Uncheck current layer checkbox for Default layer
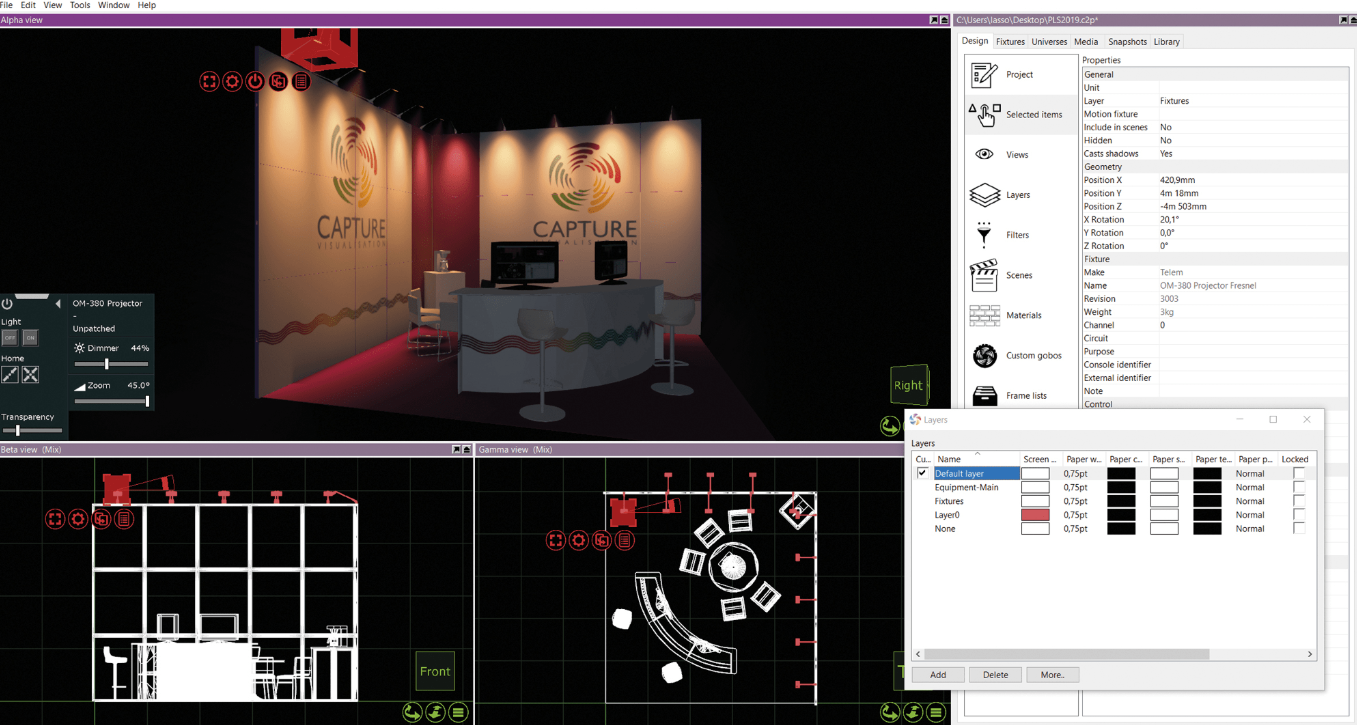 click(922, 474)
